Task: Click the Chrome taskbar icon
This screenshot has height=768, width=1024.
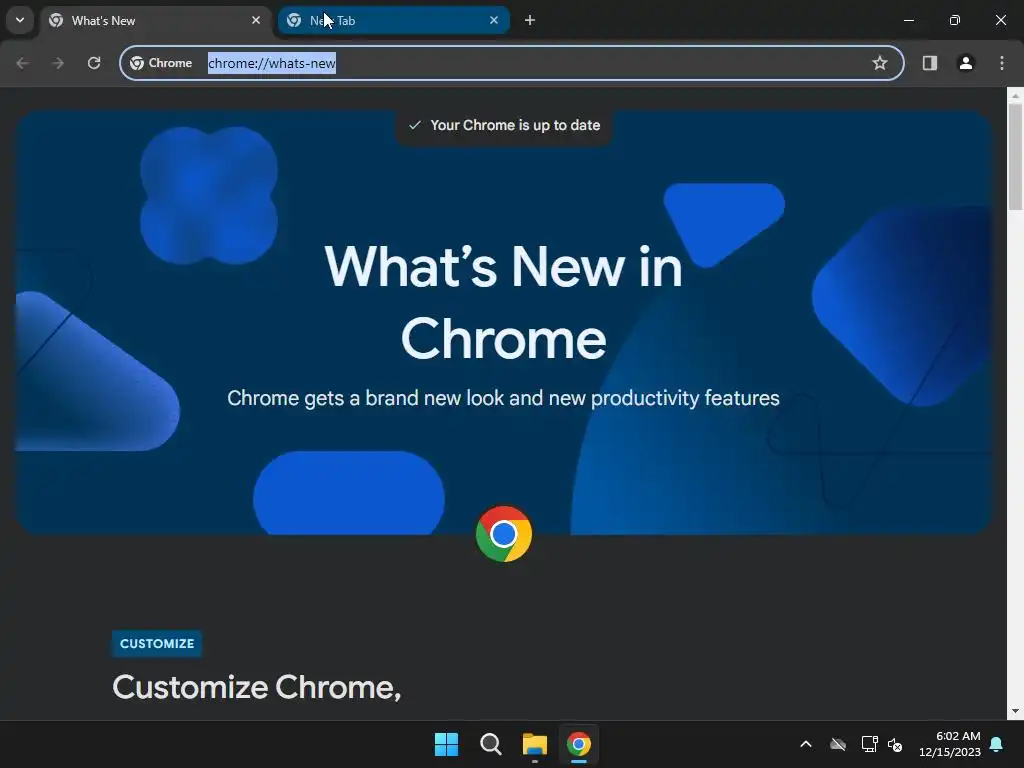Action: [x=579, y=744]
